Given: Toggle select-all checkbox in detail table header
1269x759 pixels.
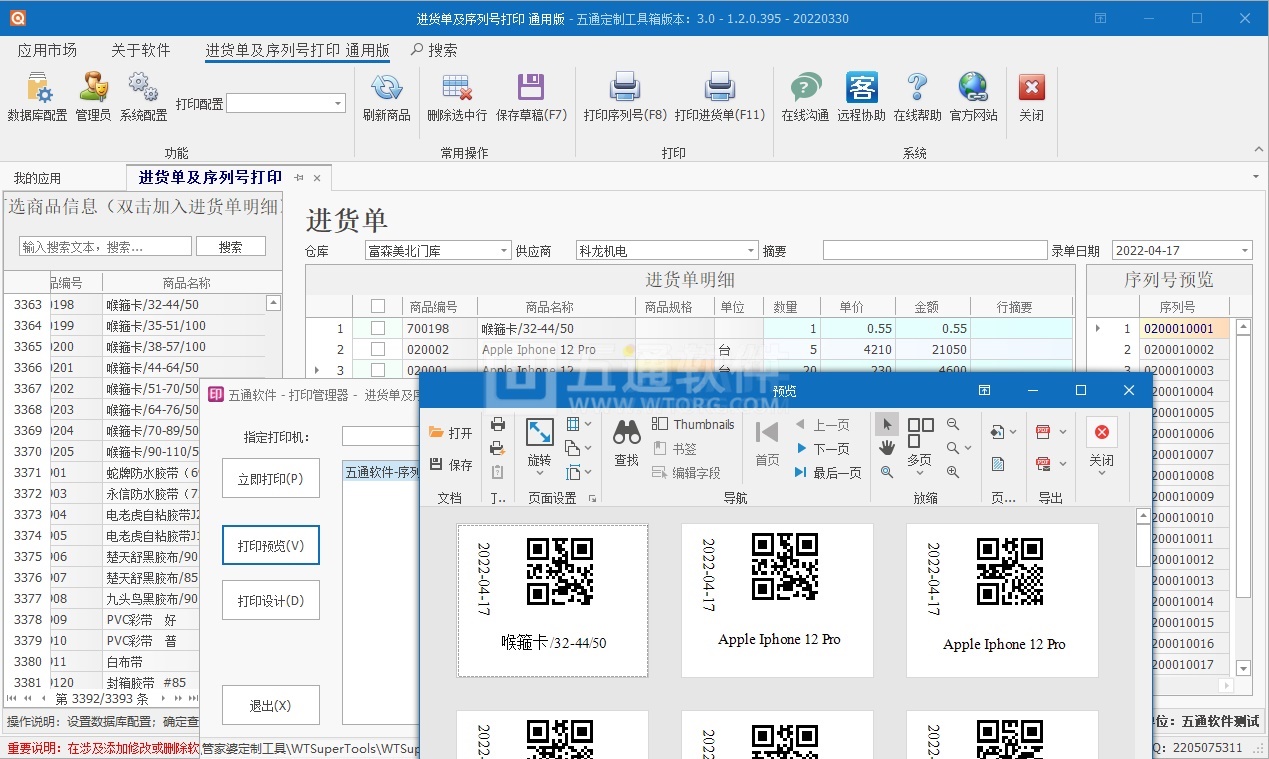Looking at the screenshot, I should (x=378, y=307).
